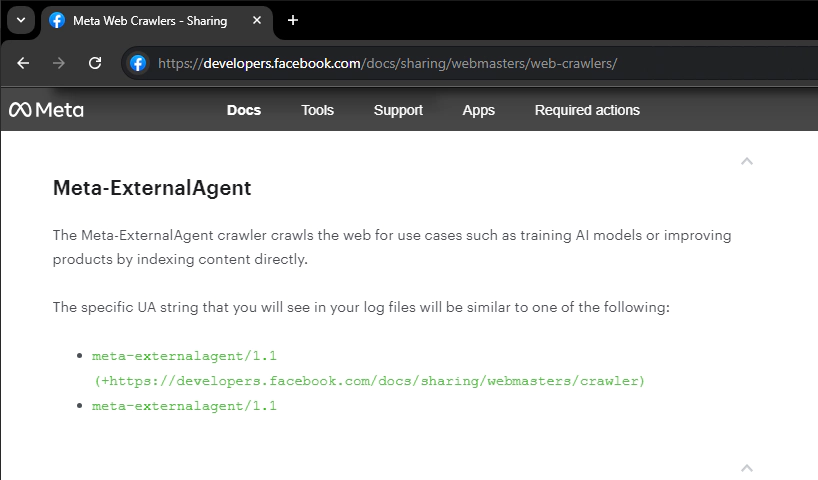Click the short meta-externalagent/1.1 string without URL
This screenshot has height=480, width=818.
(x=184, y=406)
